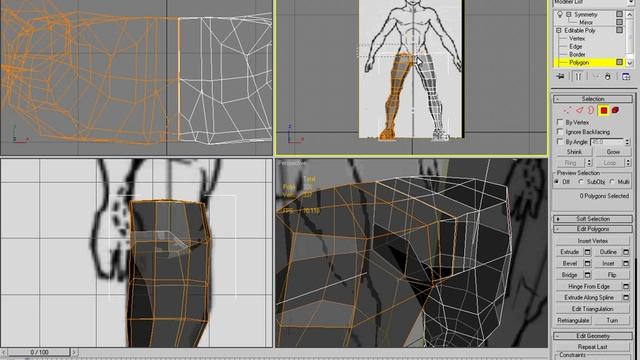Enable By Angle checkbox
The image size is (640, 360).
pos(560,142)
